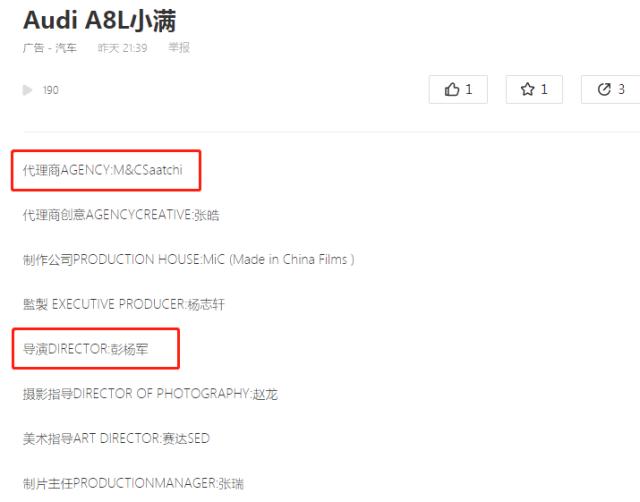Click the 举报 report link
Screen dimensions: 640x502
tap(179, 48)
